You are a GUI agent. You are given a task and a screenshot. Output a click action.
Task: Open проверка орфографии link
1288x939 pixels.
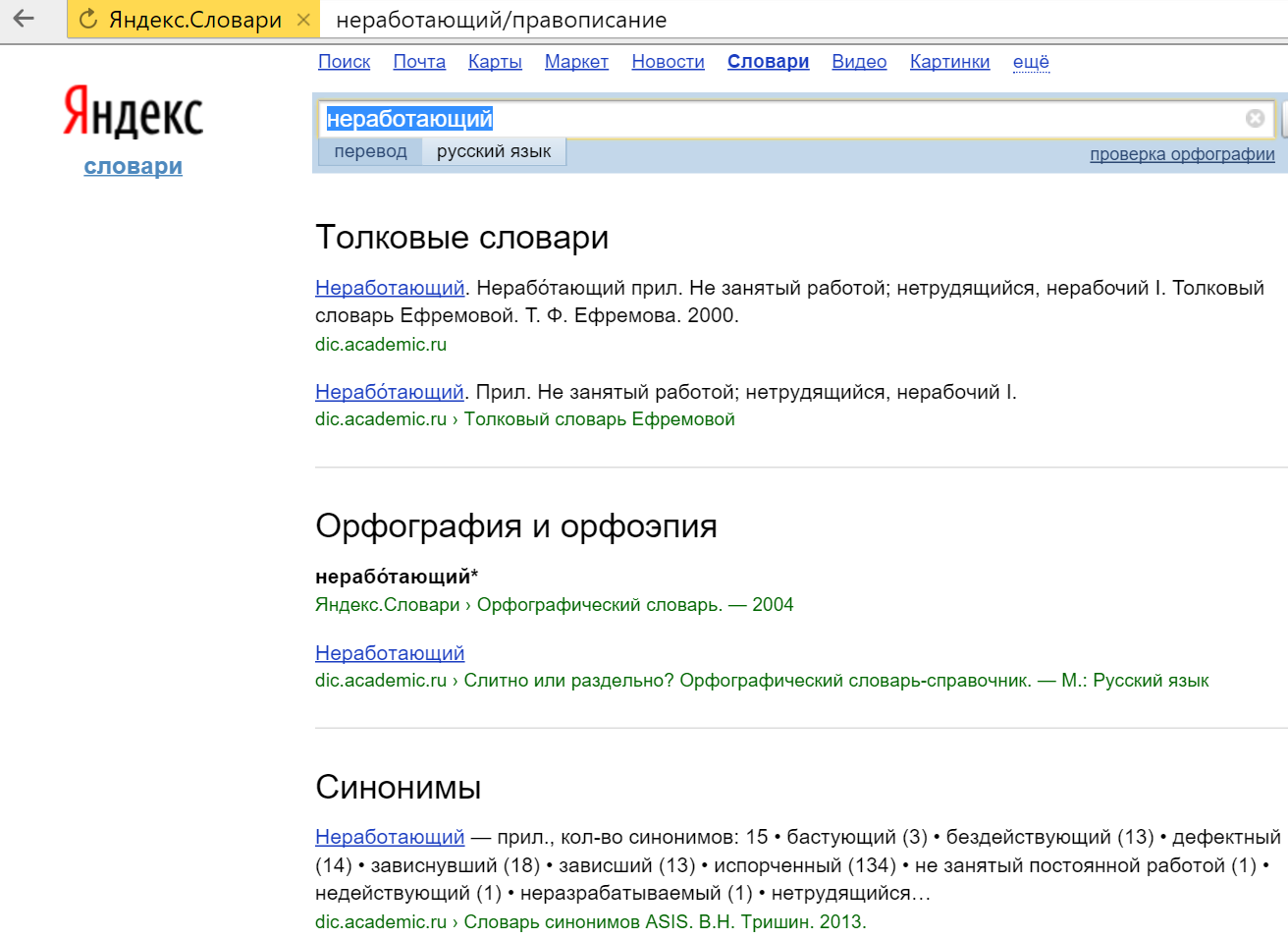click(x=1182, y=154)
